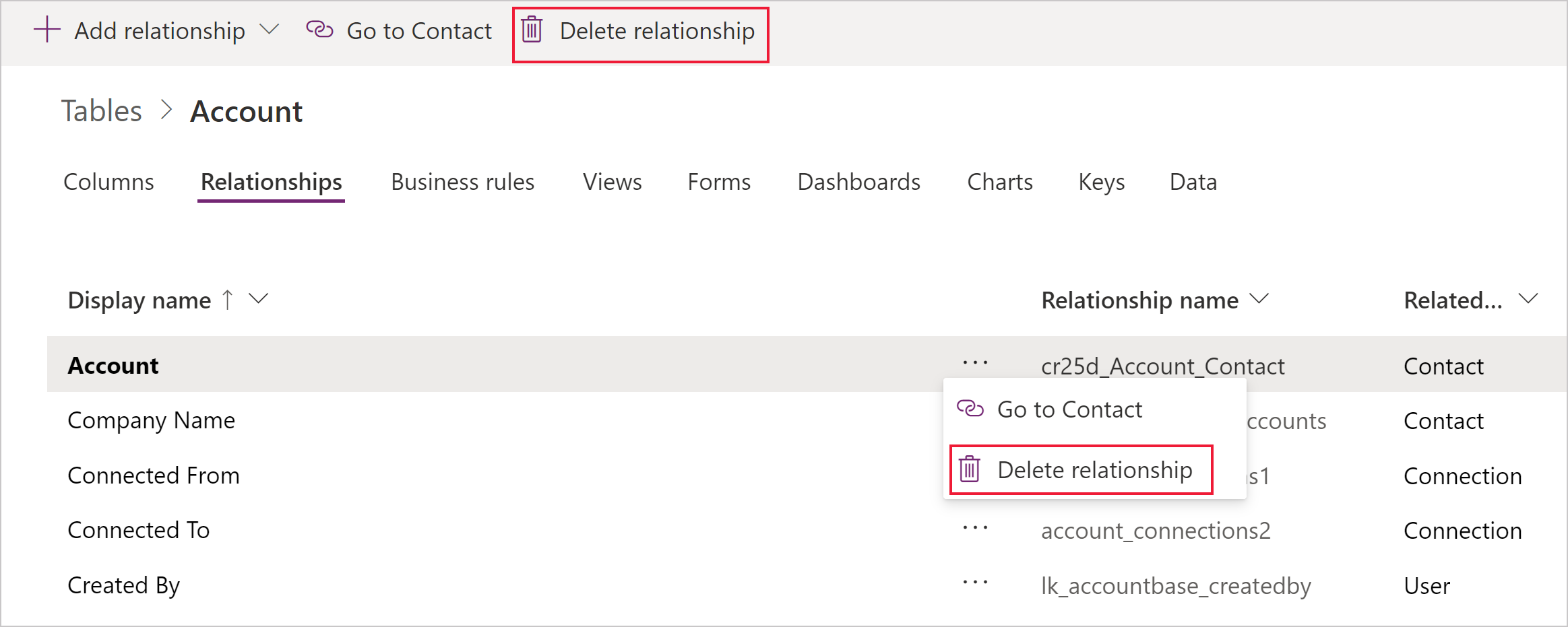1568x627 pixels.
Task: Click Relationship name column header
Action: 1140,300
